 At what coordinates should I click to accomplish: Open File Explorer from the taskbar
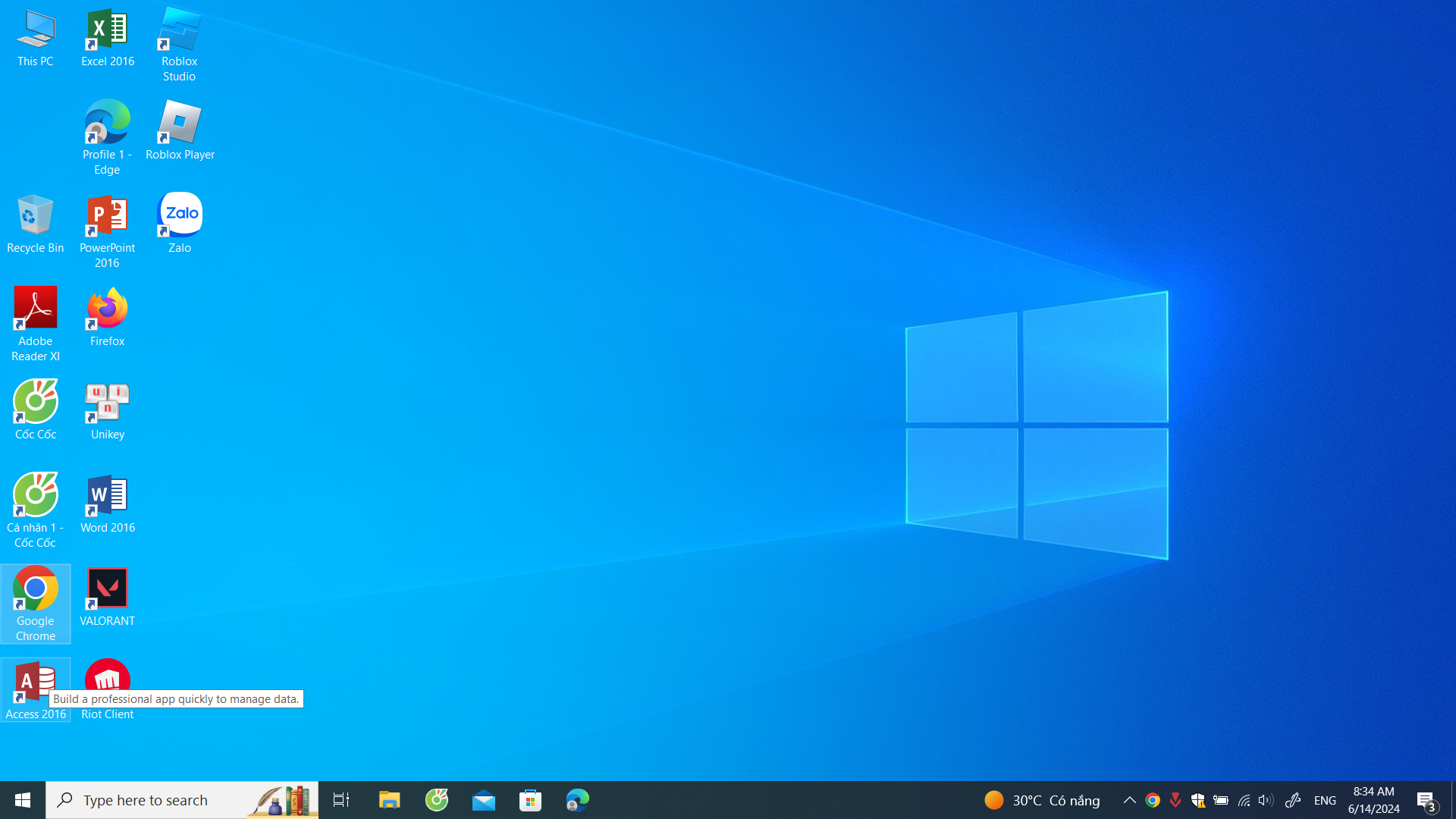tap(389, 800)
